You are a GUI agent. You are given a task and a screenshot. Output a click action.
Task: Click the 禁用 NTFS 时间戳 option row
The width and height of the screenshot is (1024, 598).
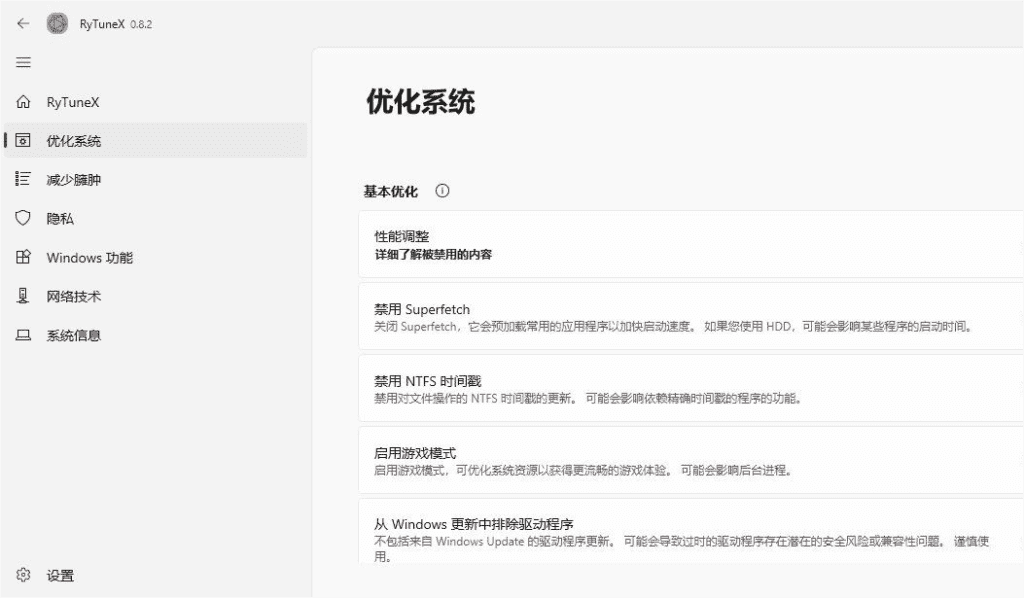tap(690, 389)
